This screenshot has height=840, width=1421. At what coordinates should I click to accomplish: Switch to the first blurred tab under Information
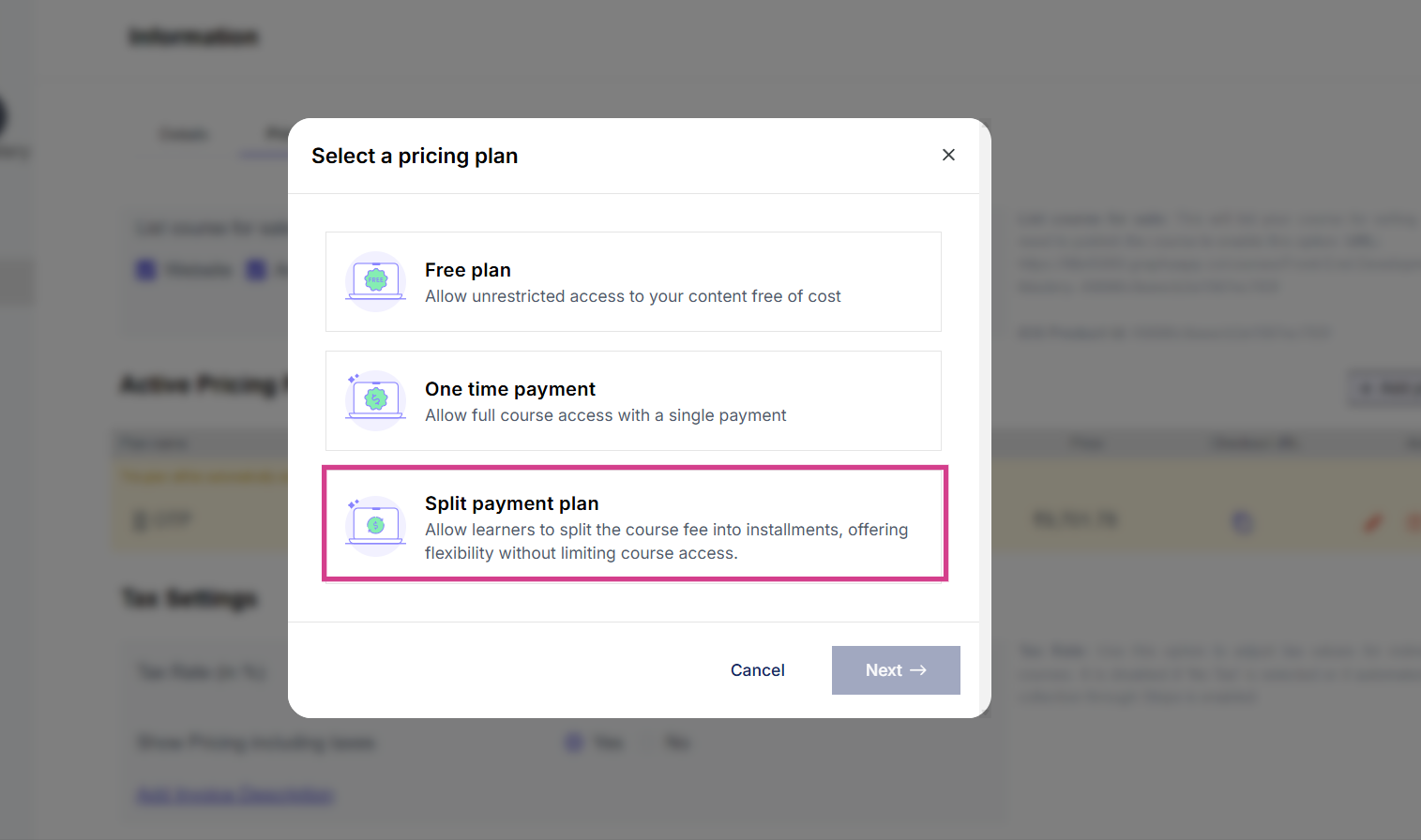[184, 134]
